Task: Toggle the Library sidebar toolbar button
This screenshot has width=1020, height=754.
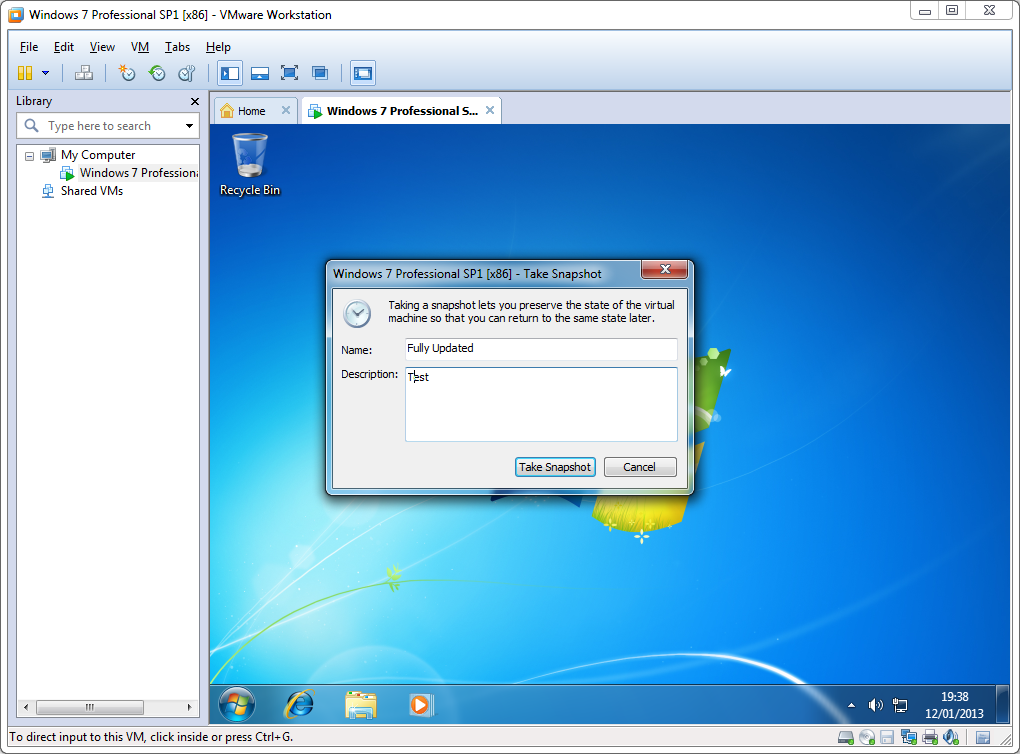Action: 230,73
